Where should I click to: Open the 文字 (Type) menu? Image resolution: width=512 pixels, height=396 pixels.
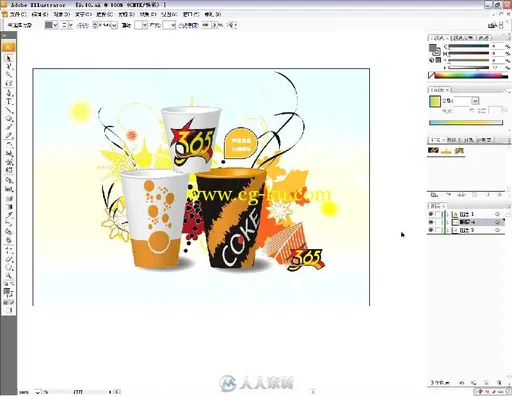point(83,14)
